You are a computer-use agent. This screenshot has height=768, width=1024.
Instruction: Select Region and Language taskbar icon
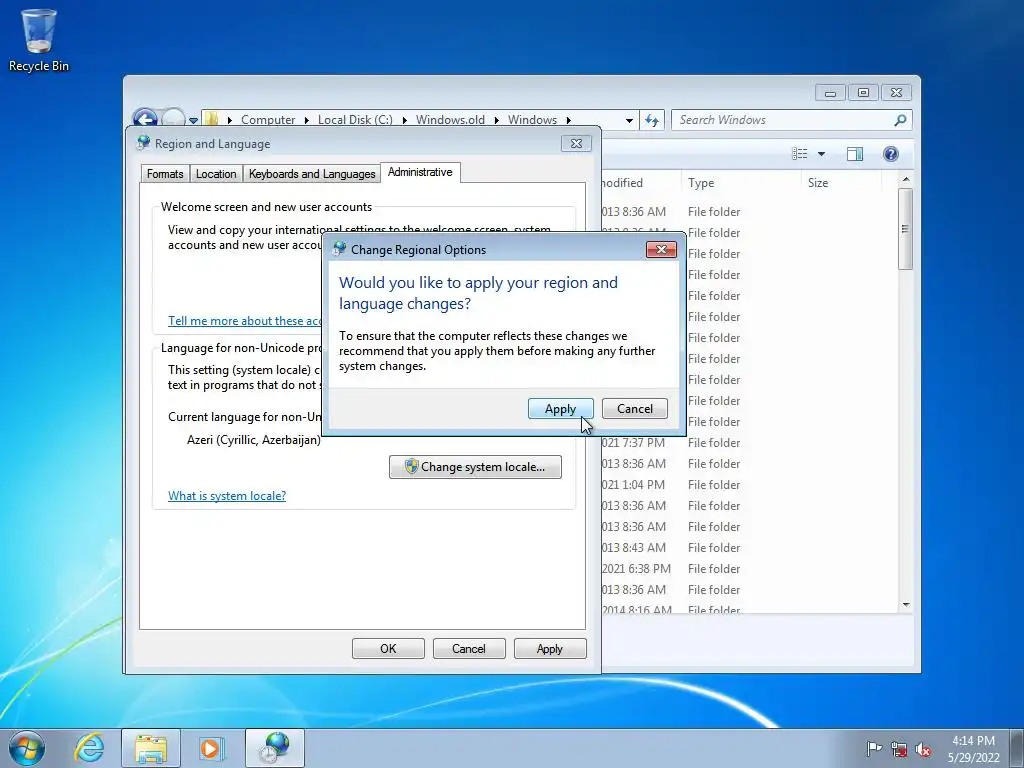(275, 748)
